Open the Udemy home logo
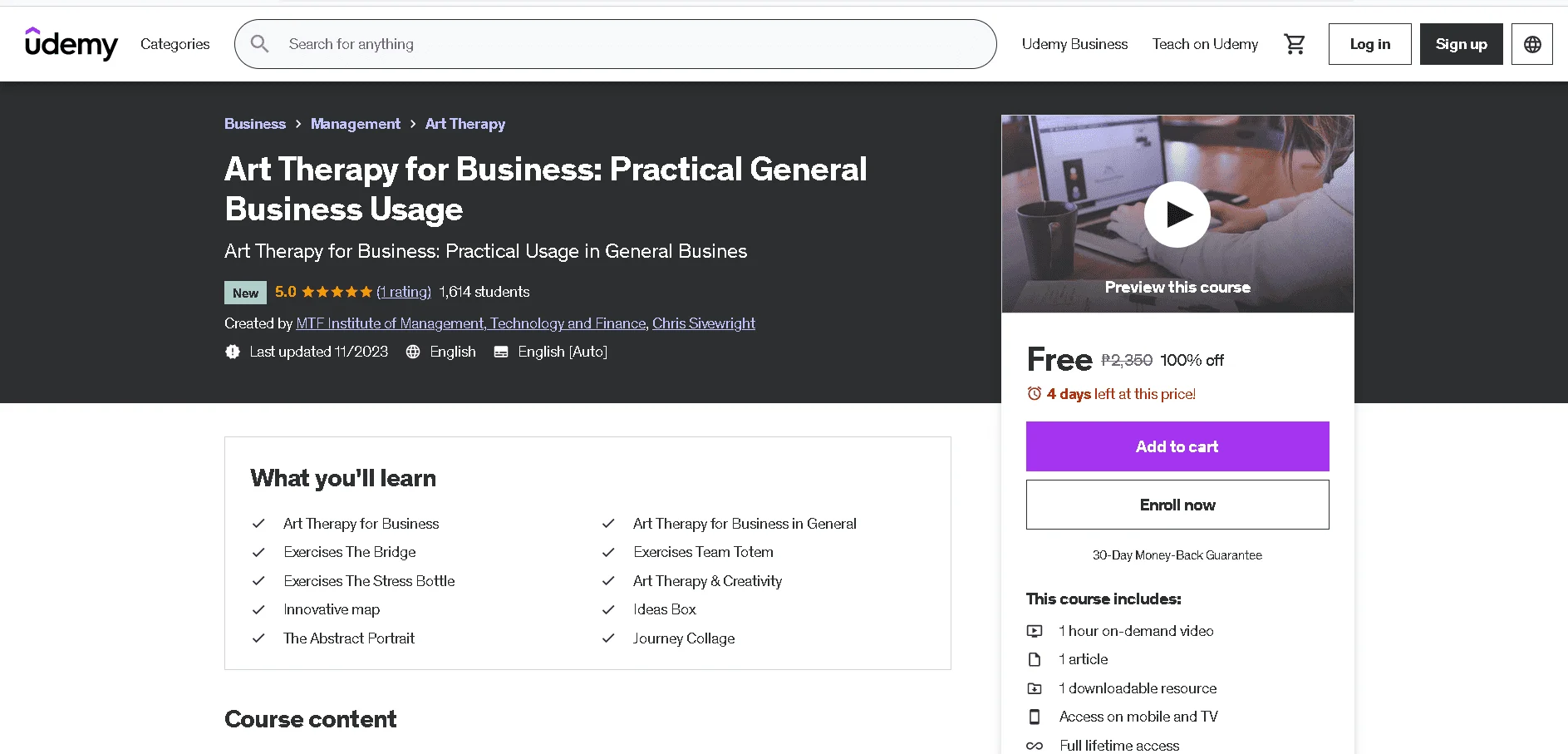Viewport: 1568px width, 754px height. tap(71, 43)
